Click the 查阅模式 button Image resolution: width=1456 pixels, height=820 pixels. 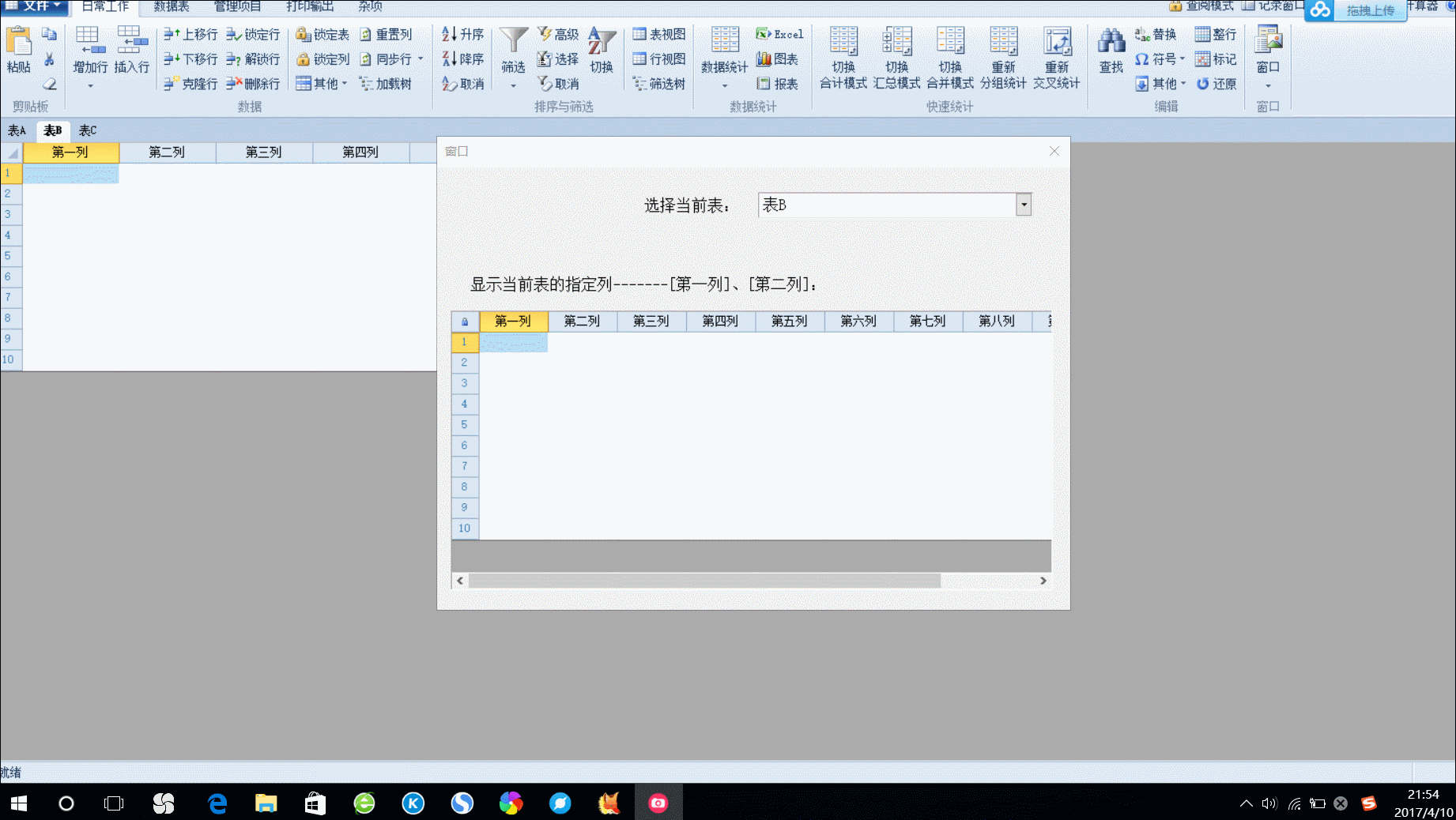[1201, 6]
